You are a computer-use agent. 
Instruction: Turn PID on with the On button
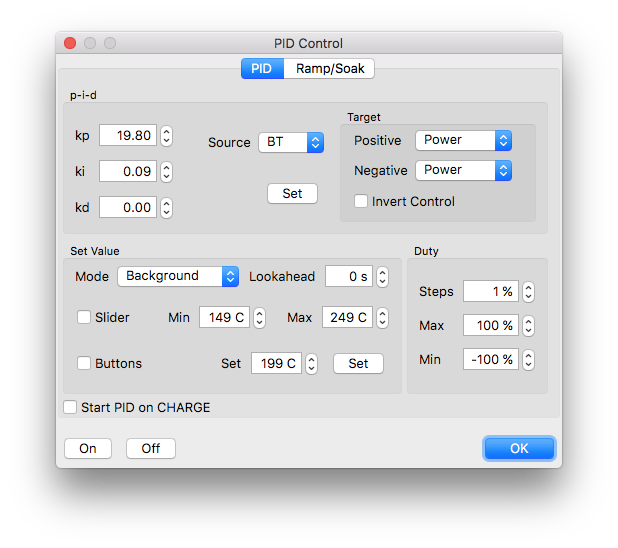[x=88, y=448]
